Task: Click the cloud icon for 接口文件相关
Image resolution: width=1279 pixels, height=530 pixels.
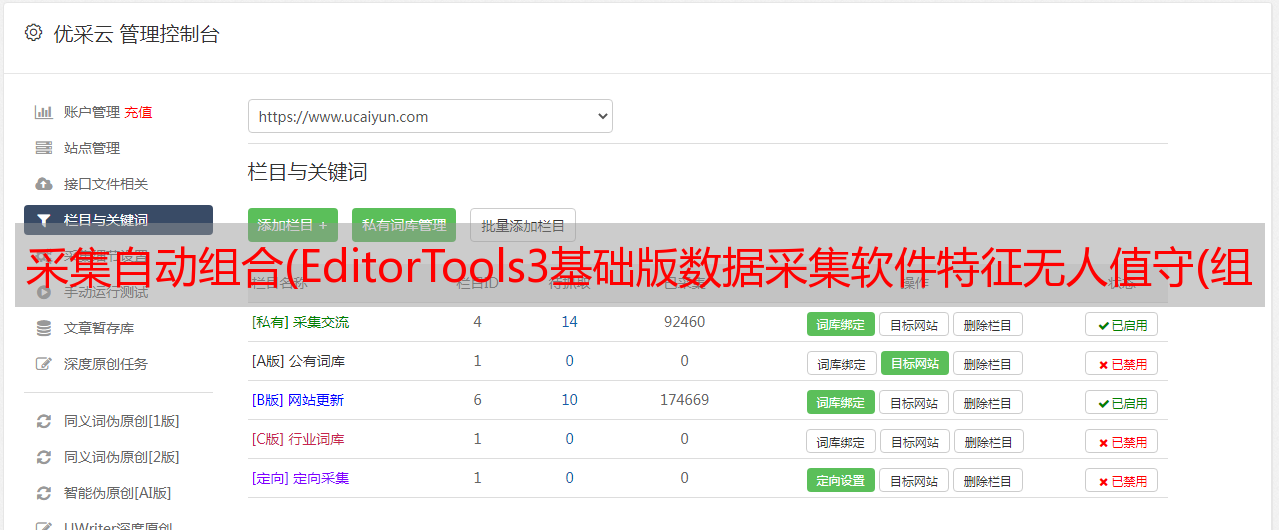Action: coord(44,184)
